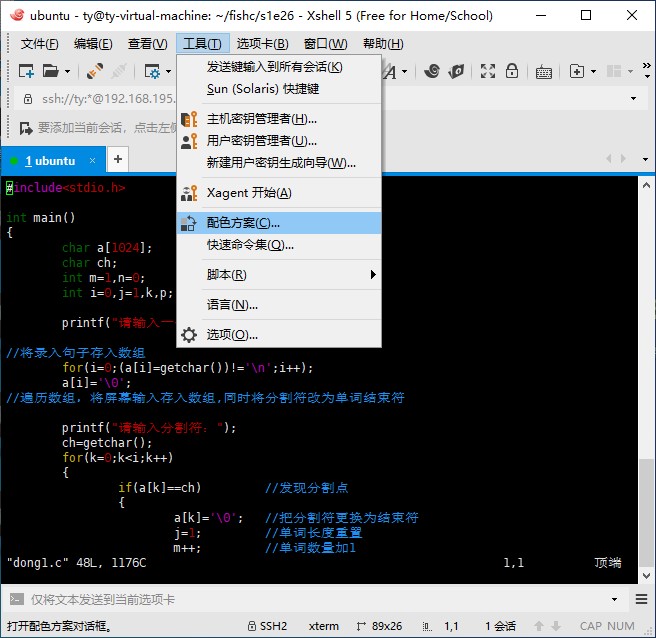Click the grayed Disconnect plug icon
This screenshot has width=656, height=638.
[x=119, y=71]
